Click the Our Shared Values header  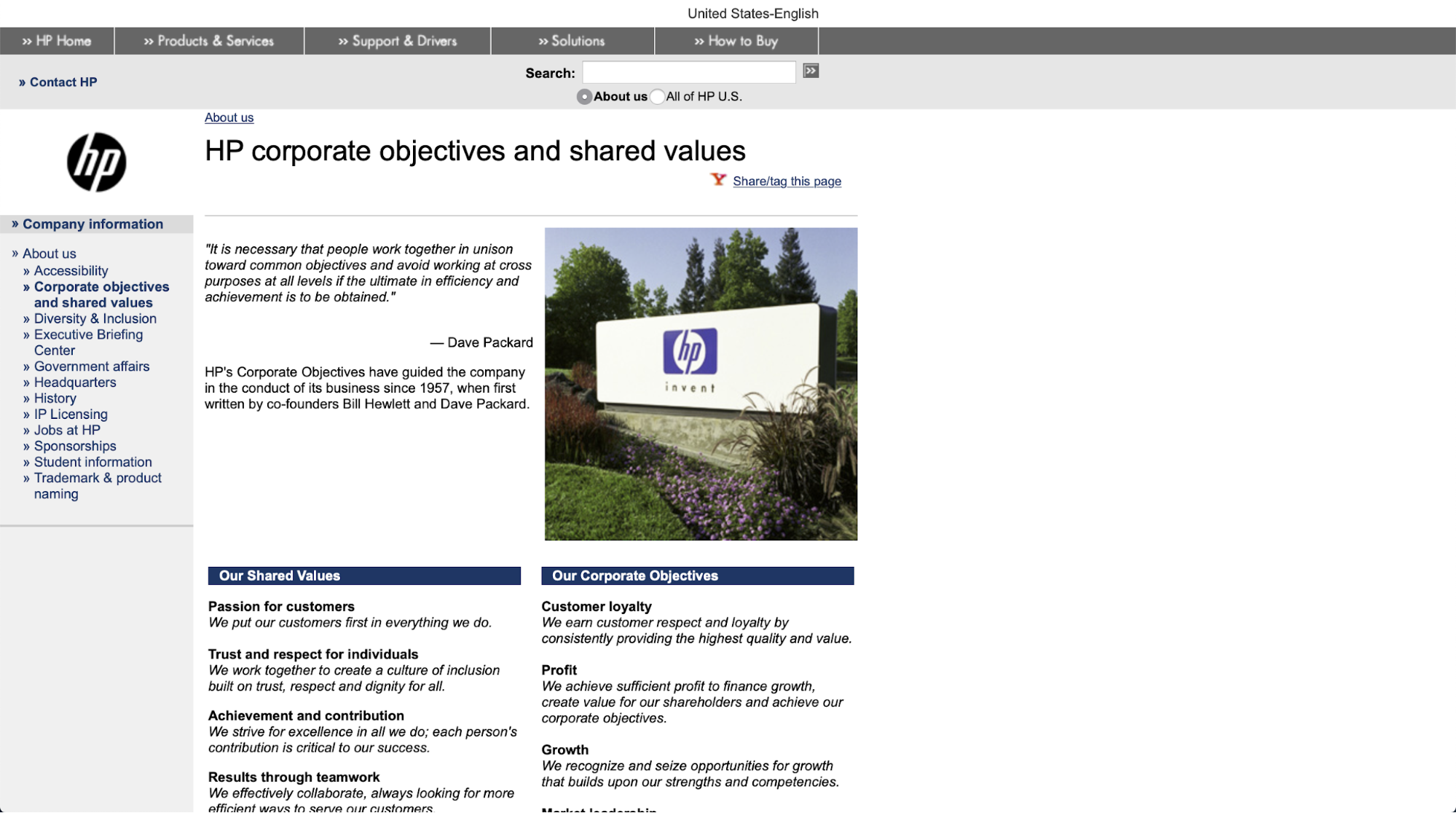[364, 576]
